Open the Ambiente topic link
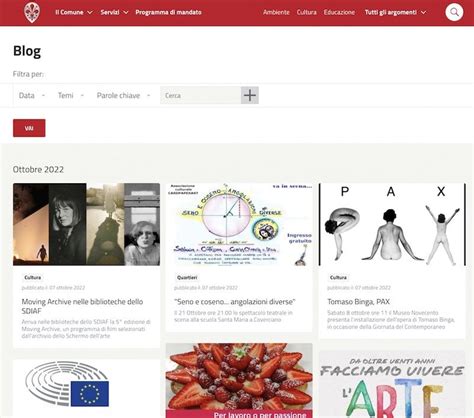The width and height of the screenshot is (474, 418). (x=276, y=12)
